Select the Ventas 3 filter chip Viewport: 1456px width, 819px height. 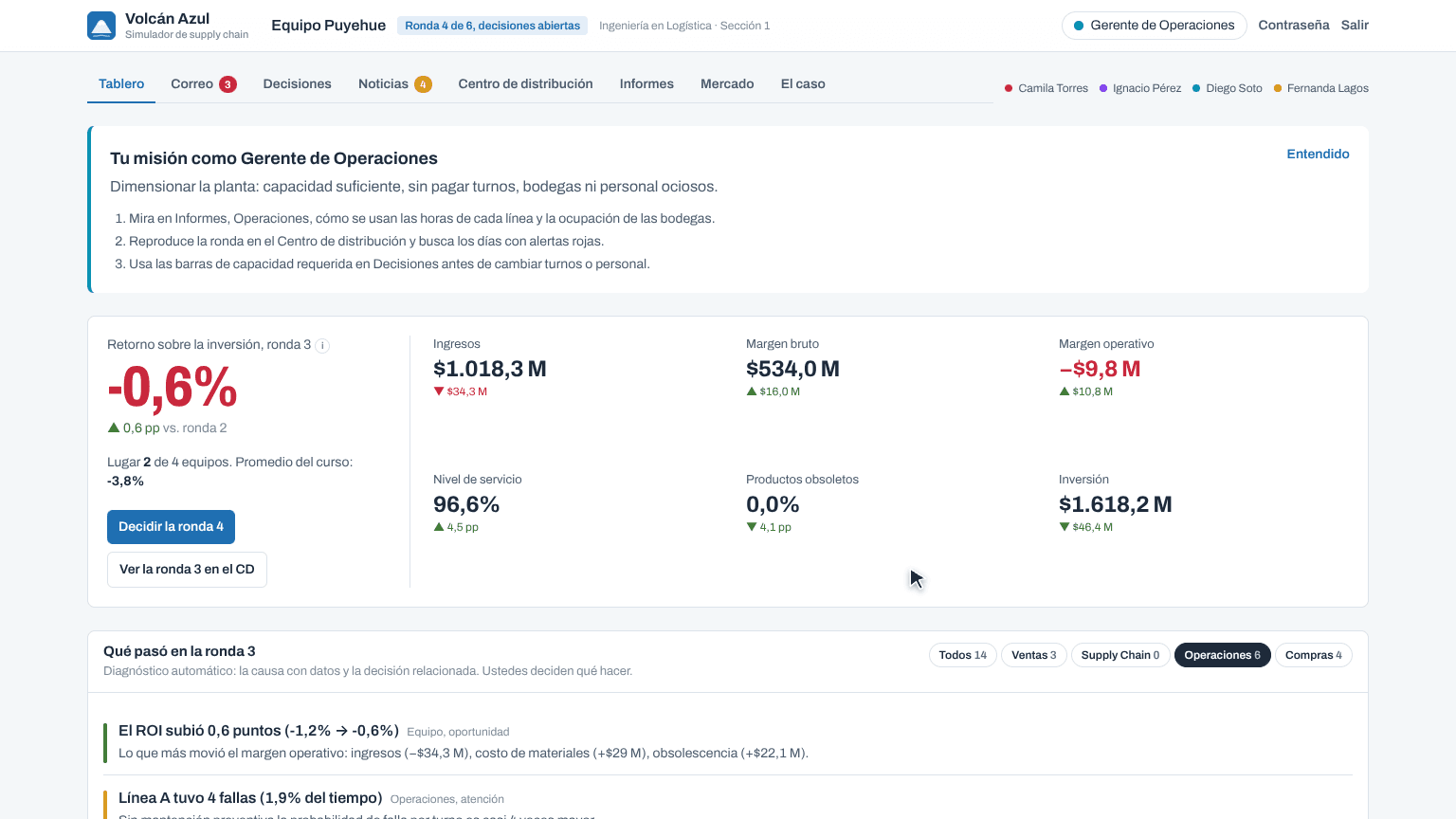tap(1034, 655)
